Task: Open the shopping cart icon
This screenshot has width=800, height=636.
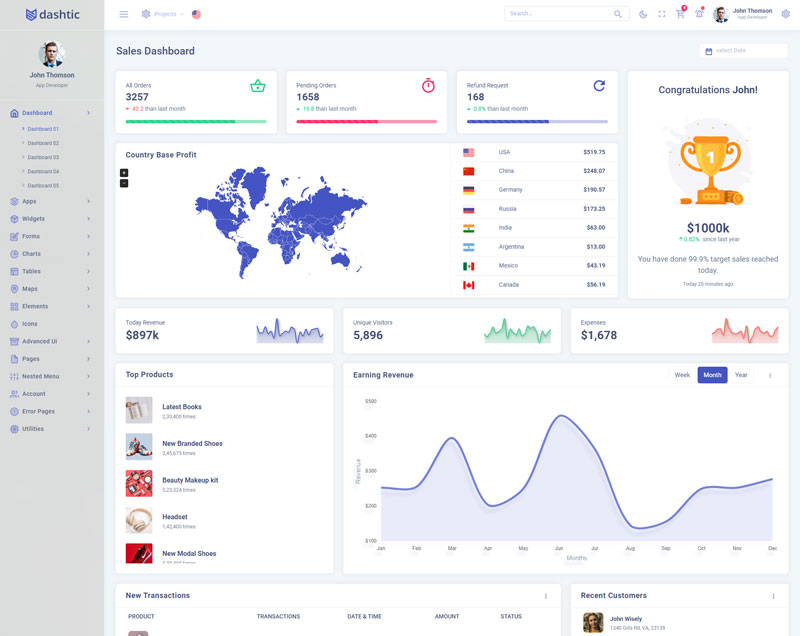Action: tap(680, 14)
